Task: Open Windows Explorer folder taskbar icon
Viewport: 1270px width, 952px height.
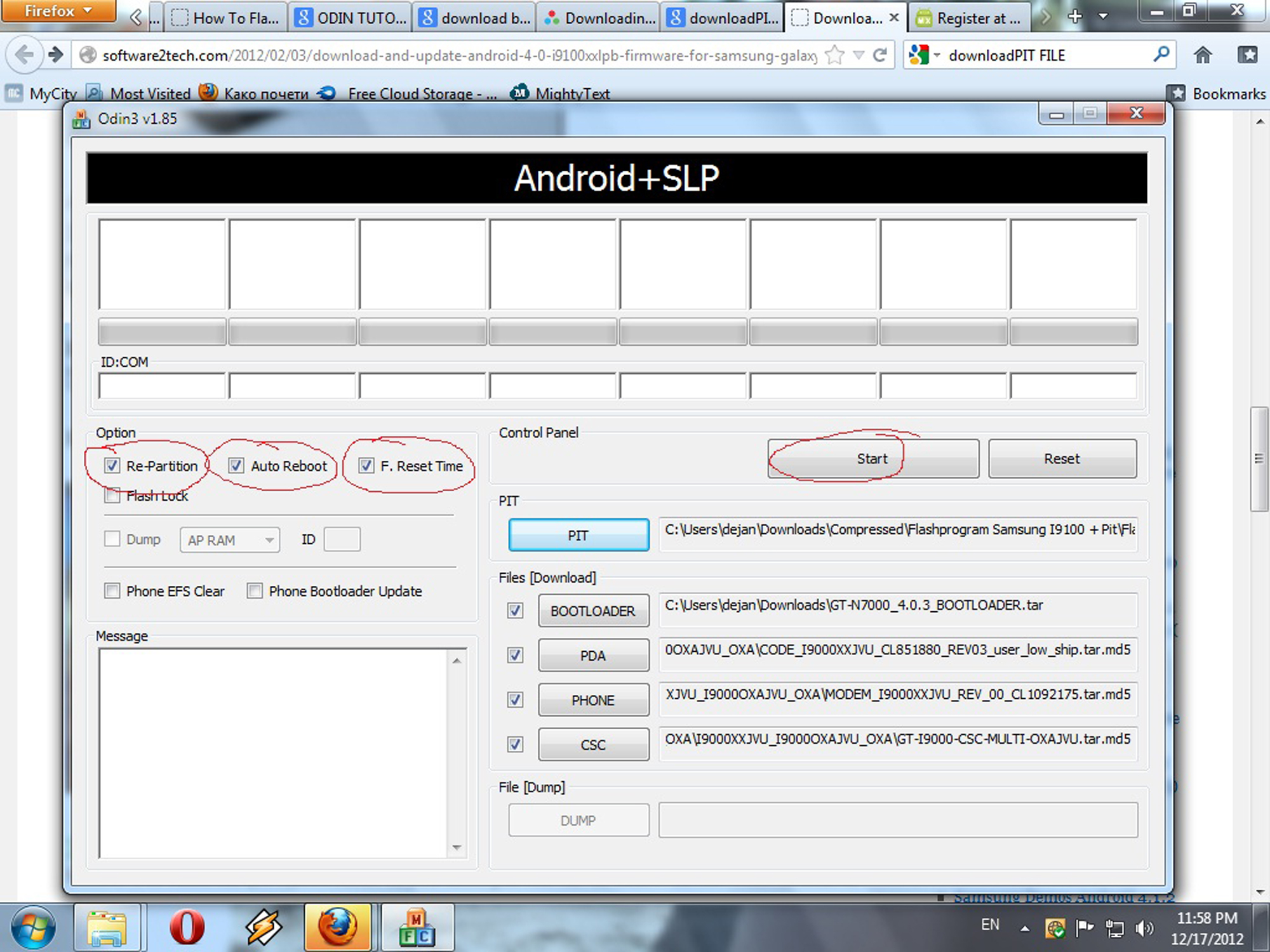Action: 107,927
